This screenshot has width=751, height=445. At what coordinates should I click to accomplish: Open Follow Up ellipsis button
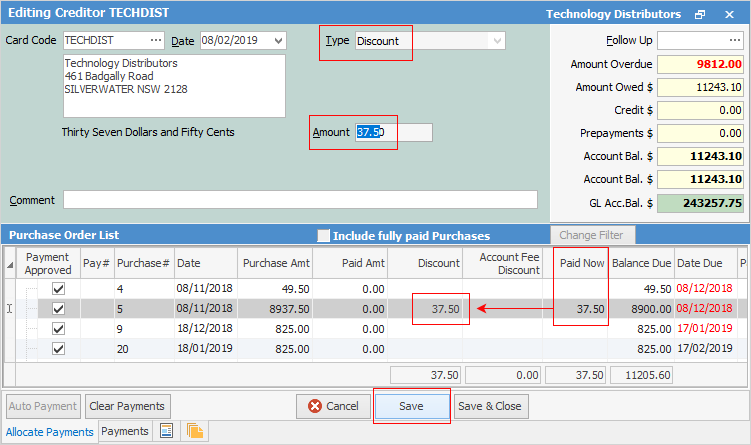point(735,41)
